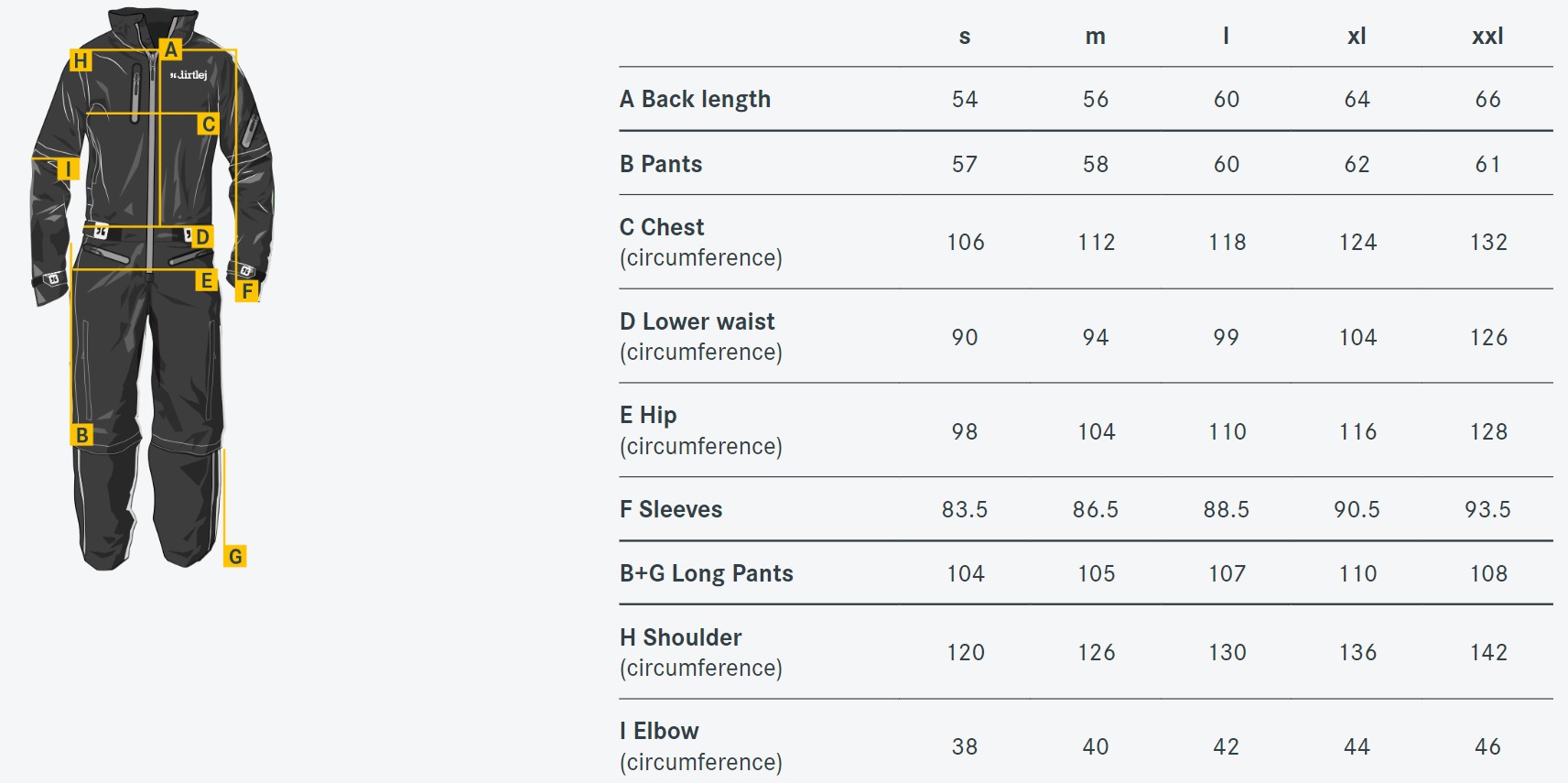Image resolution: width=1568 pixels, height=783 pixels.
Task: Click the yellow E hip marker
Action: pos(207,280)
